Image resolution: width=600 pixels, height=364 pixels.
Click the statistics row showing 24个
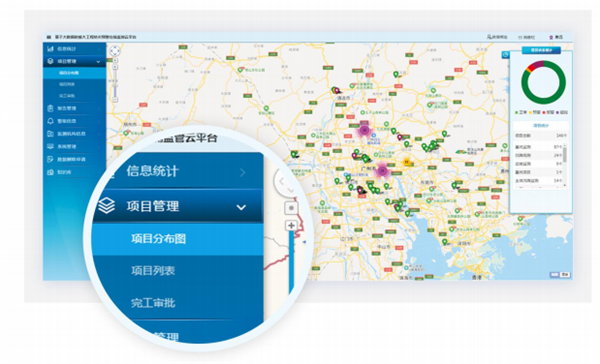538,155
